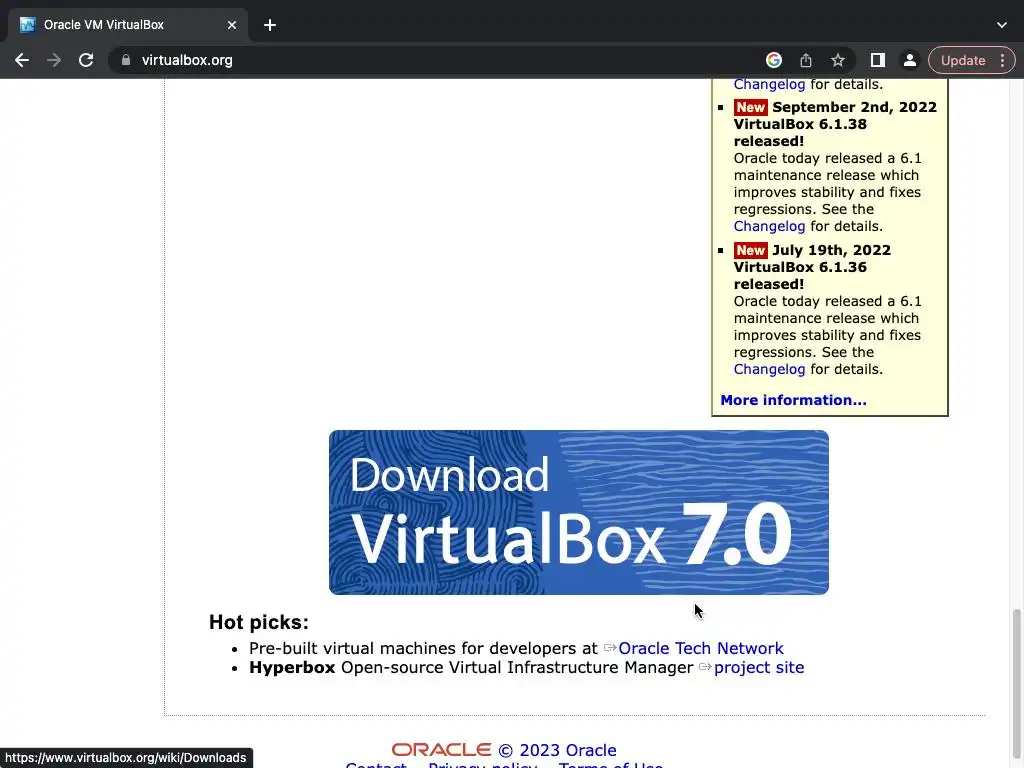The image size is (1024, 768).
Task: Click the red New badge beside September 2nd
Action: point(750,107)
